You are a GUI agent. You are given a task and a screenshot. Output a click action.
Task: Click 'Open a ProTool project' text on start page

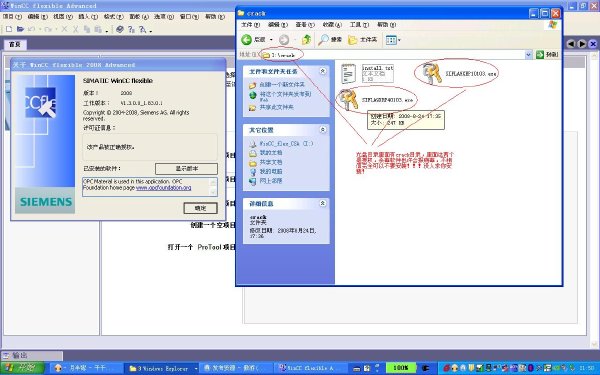201,247
